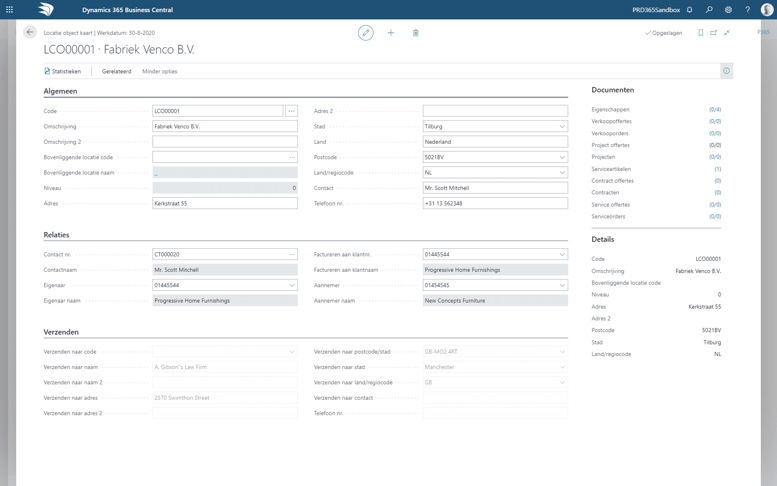777x486 pixels.
Task: Expand the Factureren aan klantnr. dropdown
Action: pyautogui.click(x=562, y=254)
